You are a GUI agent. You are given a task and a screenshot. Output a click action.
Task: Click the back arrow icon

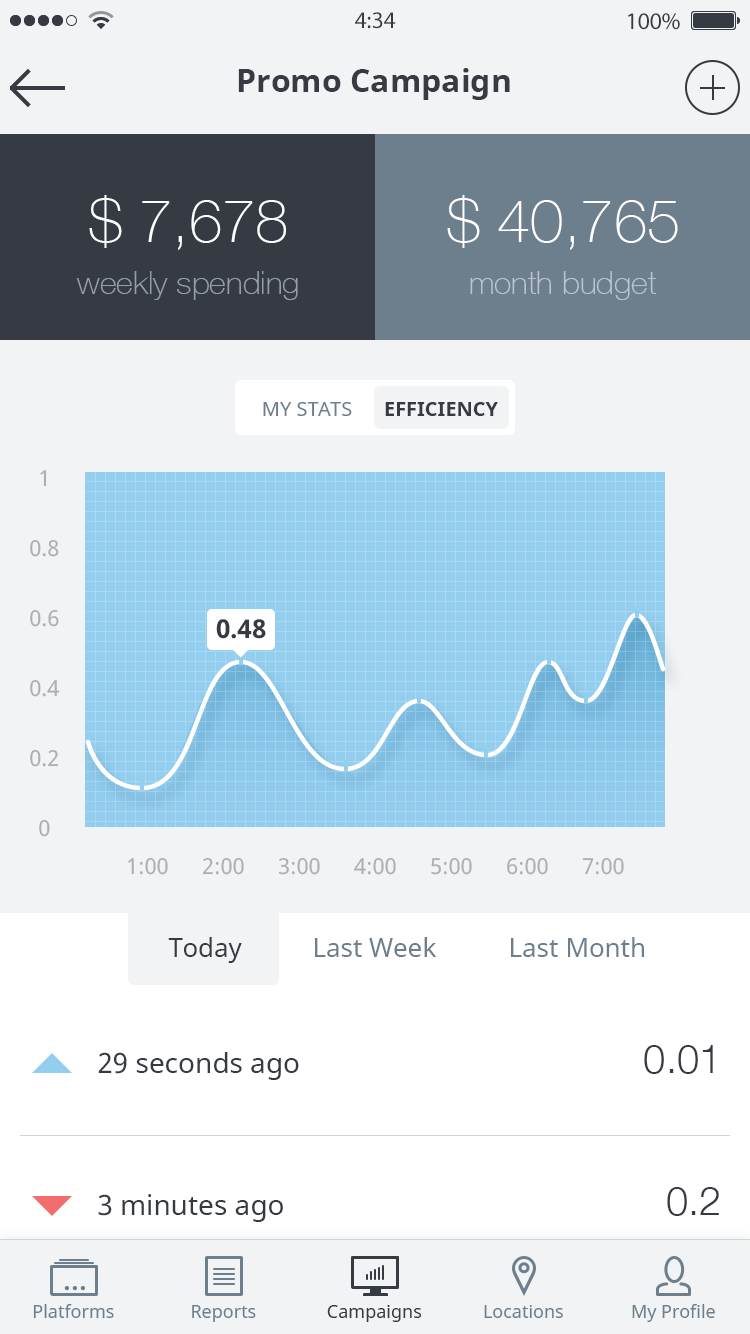(37, 87)
